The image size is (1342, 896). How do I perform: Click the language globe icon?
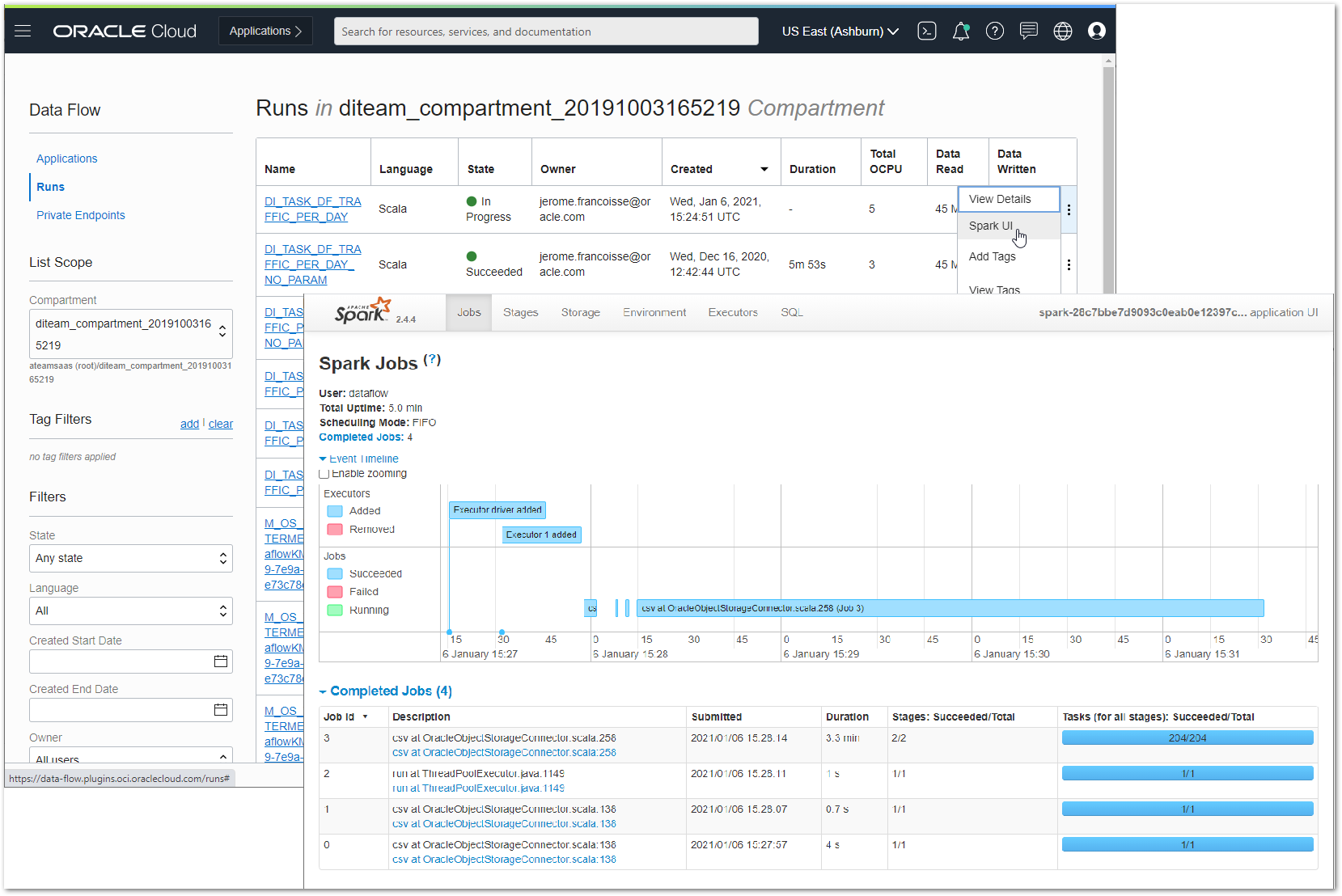tap(1062, 31)
